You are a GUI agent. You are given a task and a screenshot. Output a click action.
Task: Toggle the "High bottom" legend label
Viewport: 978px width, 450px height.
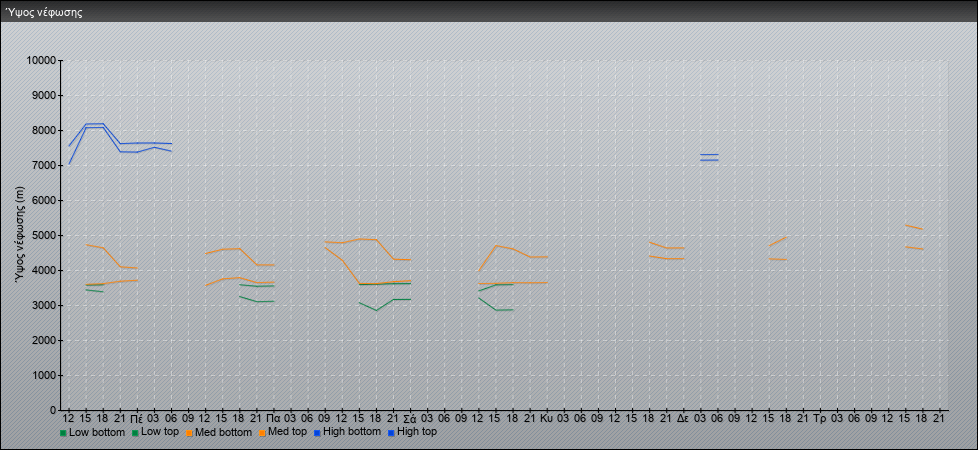coord(352,432)
